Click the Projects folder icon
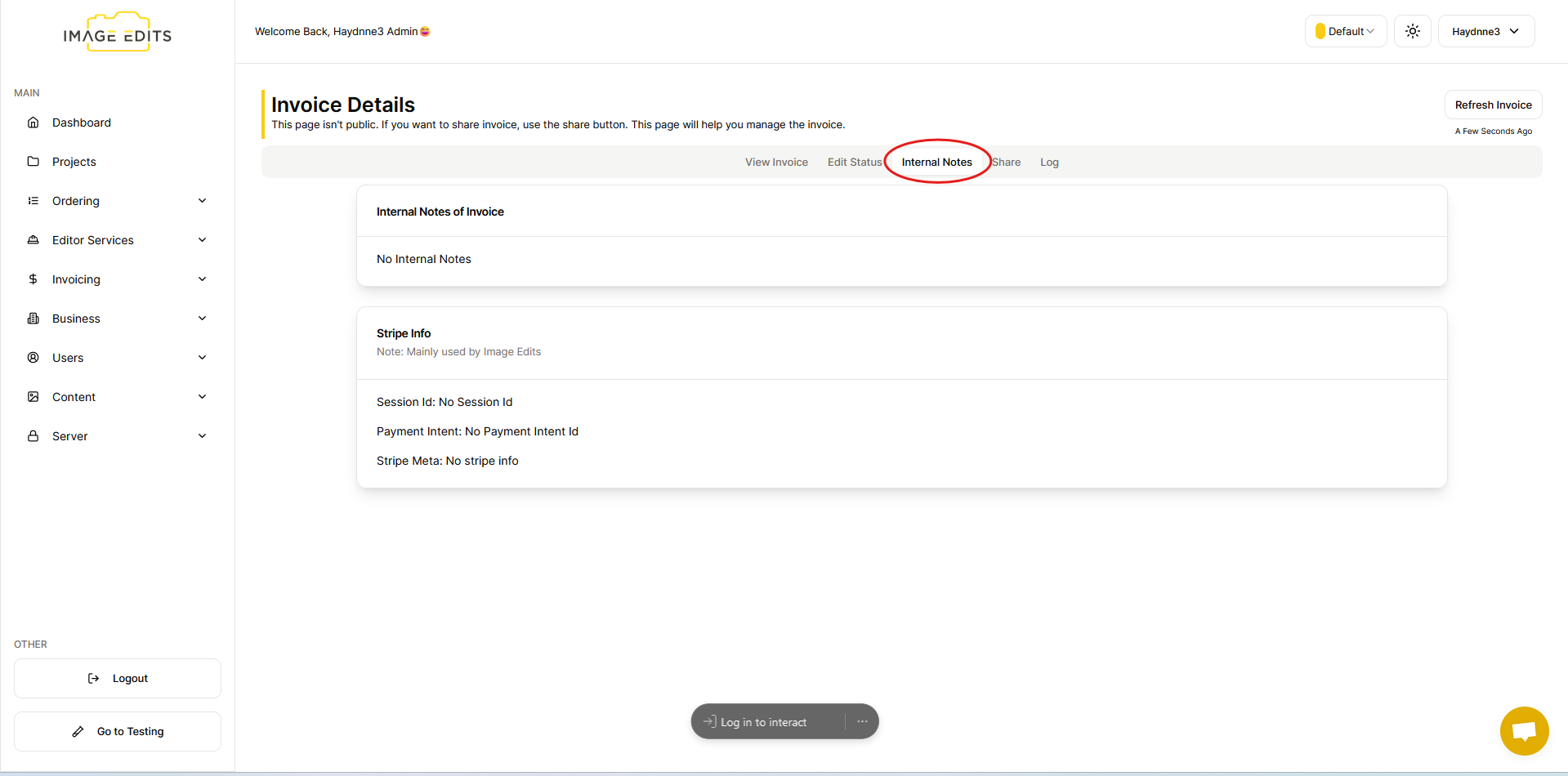This screenshot has width=1568, height=776. click(x=34, y=162)
